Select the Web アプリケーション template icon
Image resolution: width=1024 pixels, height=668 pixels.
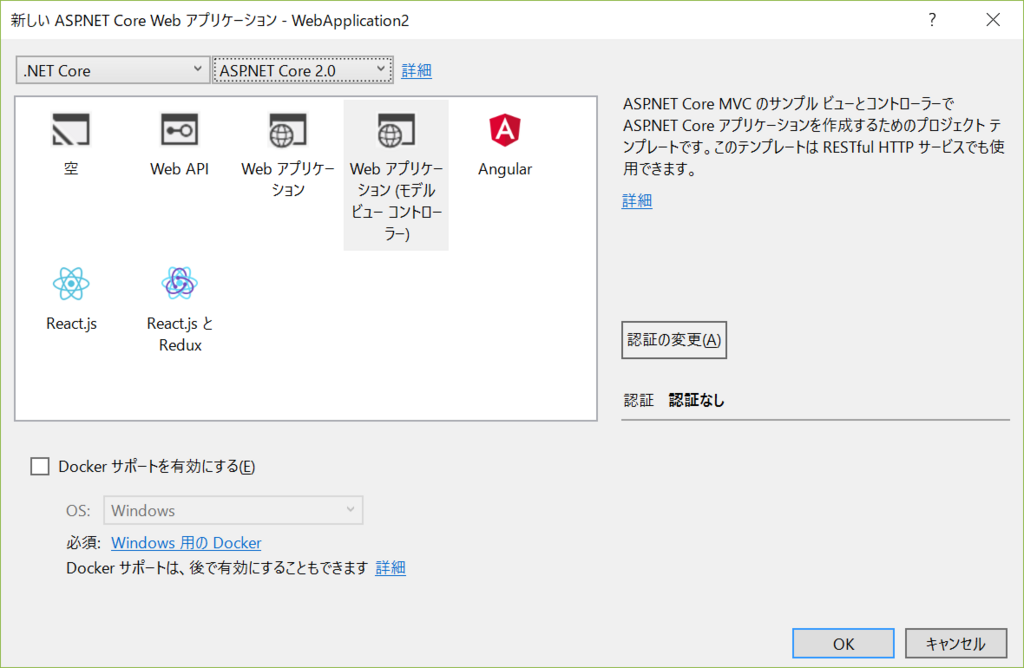coord(287,130)
